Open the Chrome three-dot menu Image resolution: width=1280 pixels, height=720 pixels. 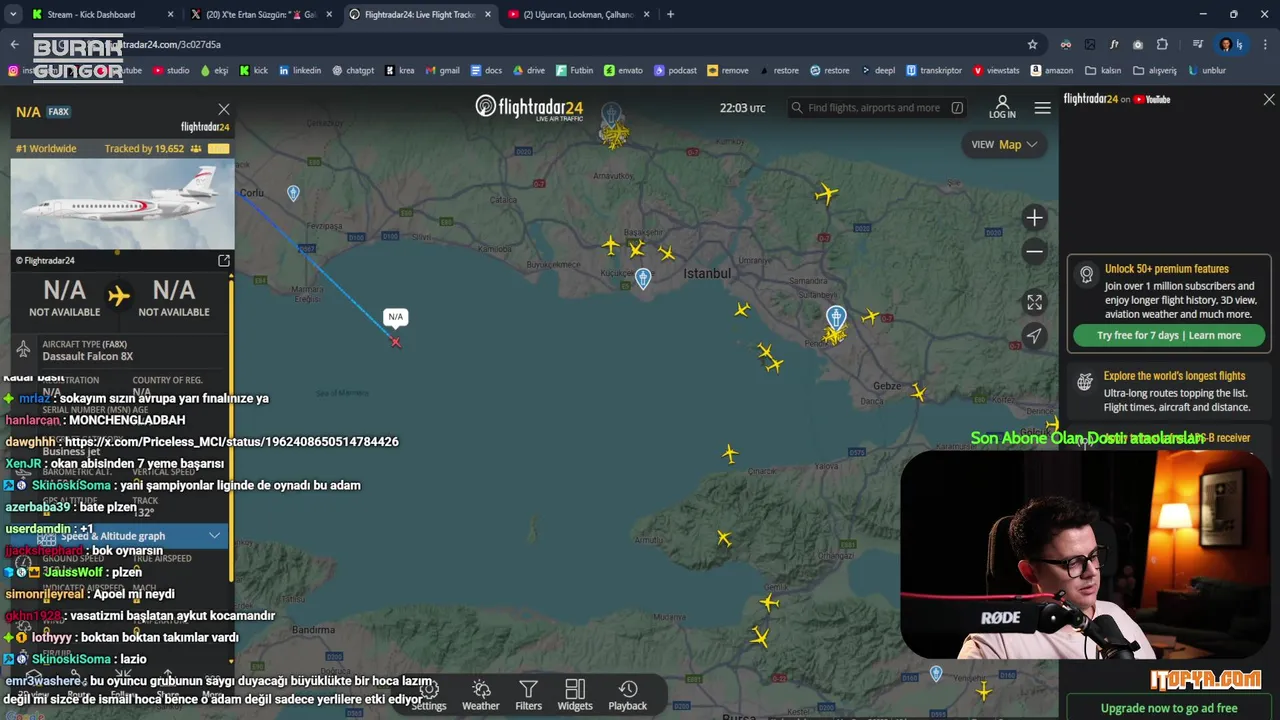click(1266, 44)
